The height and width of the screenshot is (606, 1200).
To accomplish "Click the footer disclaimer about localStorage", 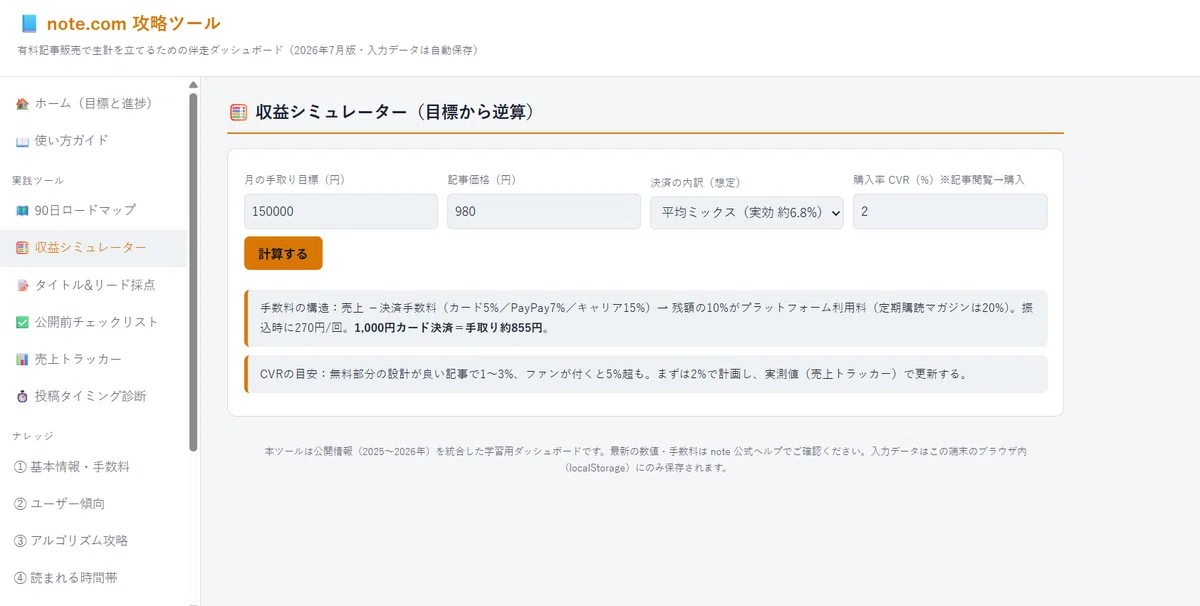I will pyautogui.click(x=645, y=459).
